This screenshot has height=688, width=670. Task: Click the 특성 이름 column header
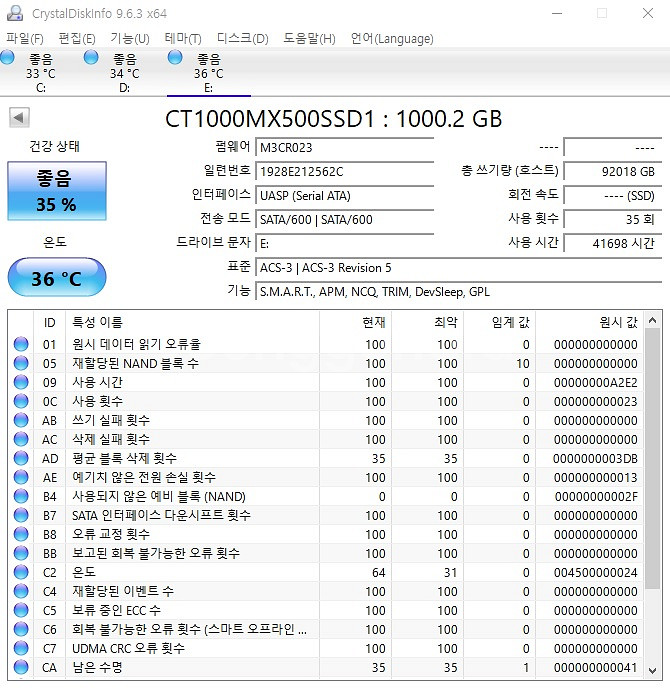(192, 322)
